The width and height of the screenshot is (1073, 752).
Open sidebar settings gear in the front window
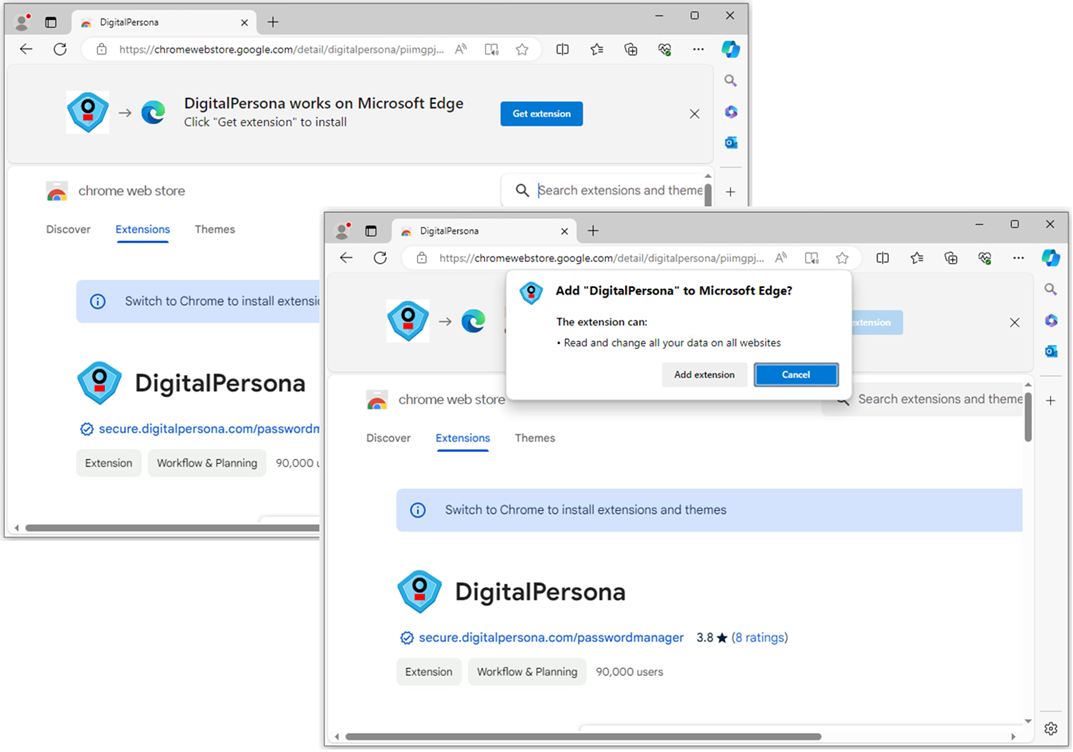pyautogui.click(x=1051, y=729)
